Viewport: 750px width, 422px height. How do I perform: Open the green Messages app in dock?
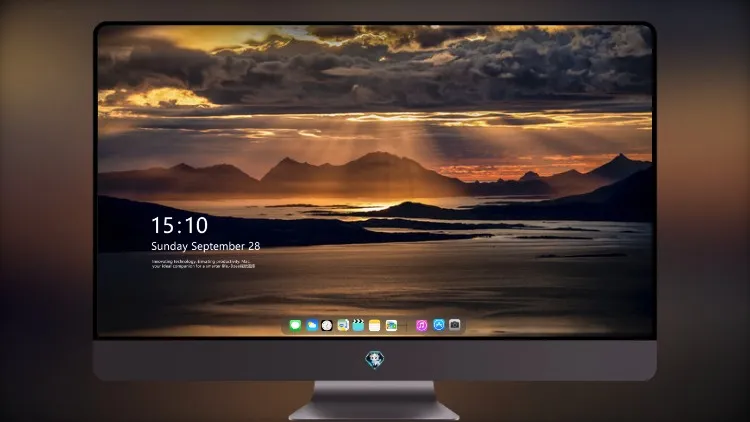295,325
